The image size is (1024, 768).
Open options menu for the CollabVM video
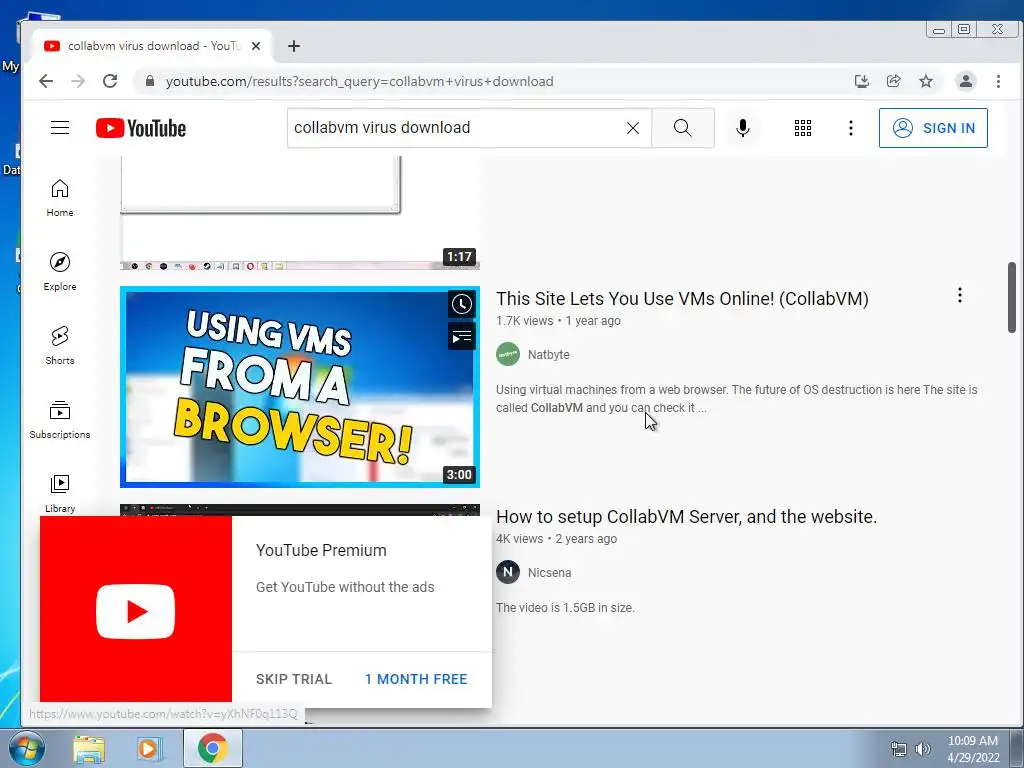click(959, 295)
